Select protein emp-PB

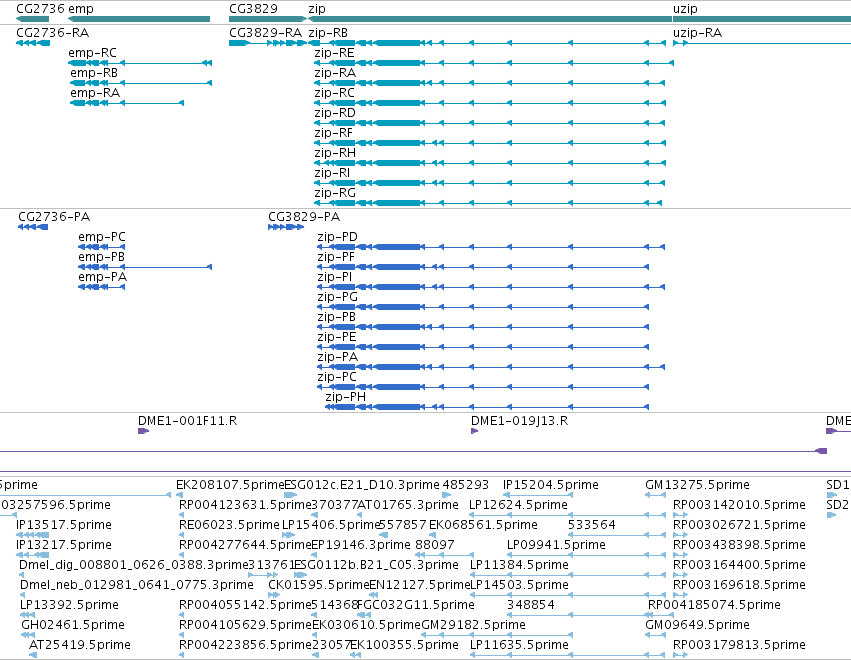pyautogui.click(x=101, y=257)
